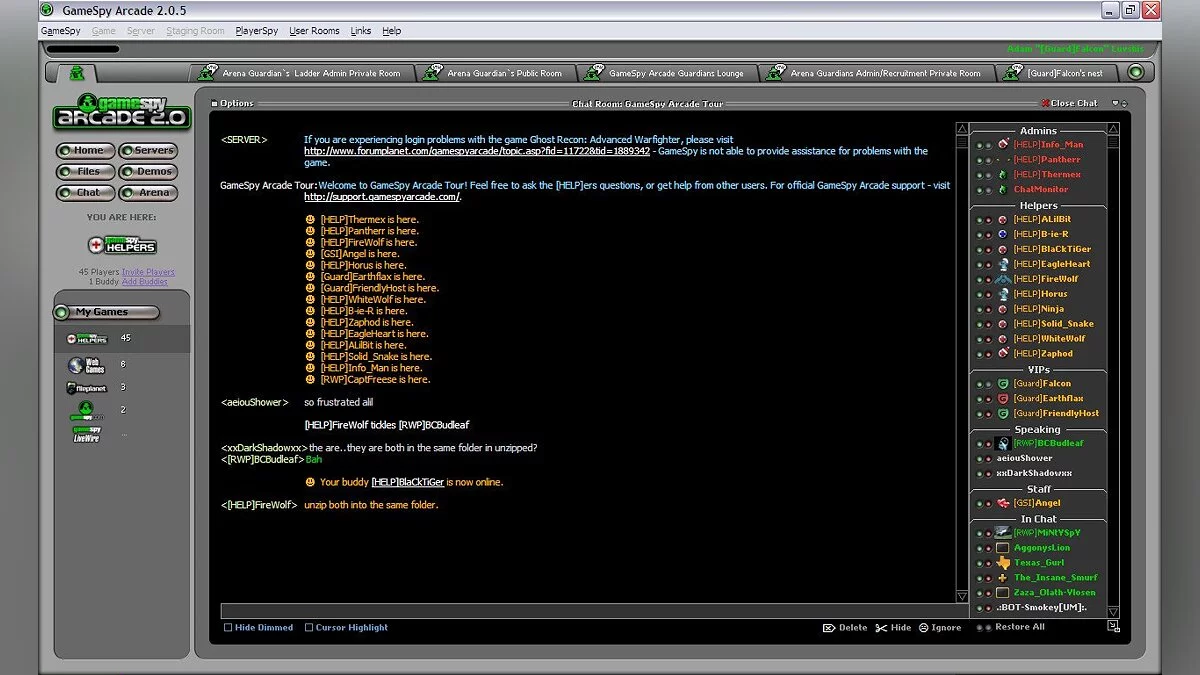Open the Links menu
Image resolution: width=1200 pixels, height=675 pixels.
tap(361, 31)
